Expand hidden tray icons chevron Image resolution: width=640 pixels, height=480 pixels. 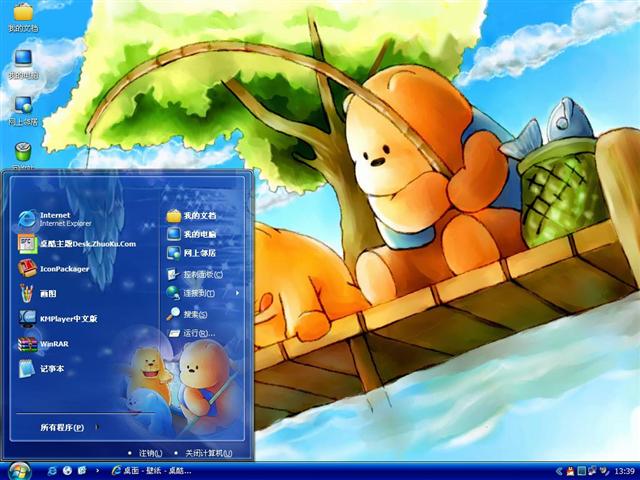pos(559,471)
